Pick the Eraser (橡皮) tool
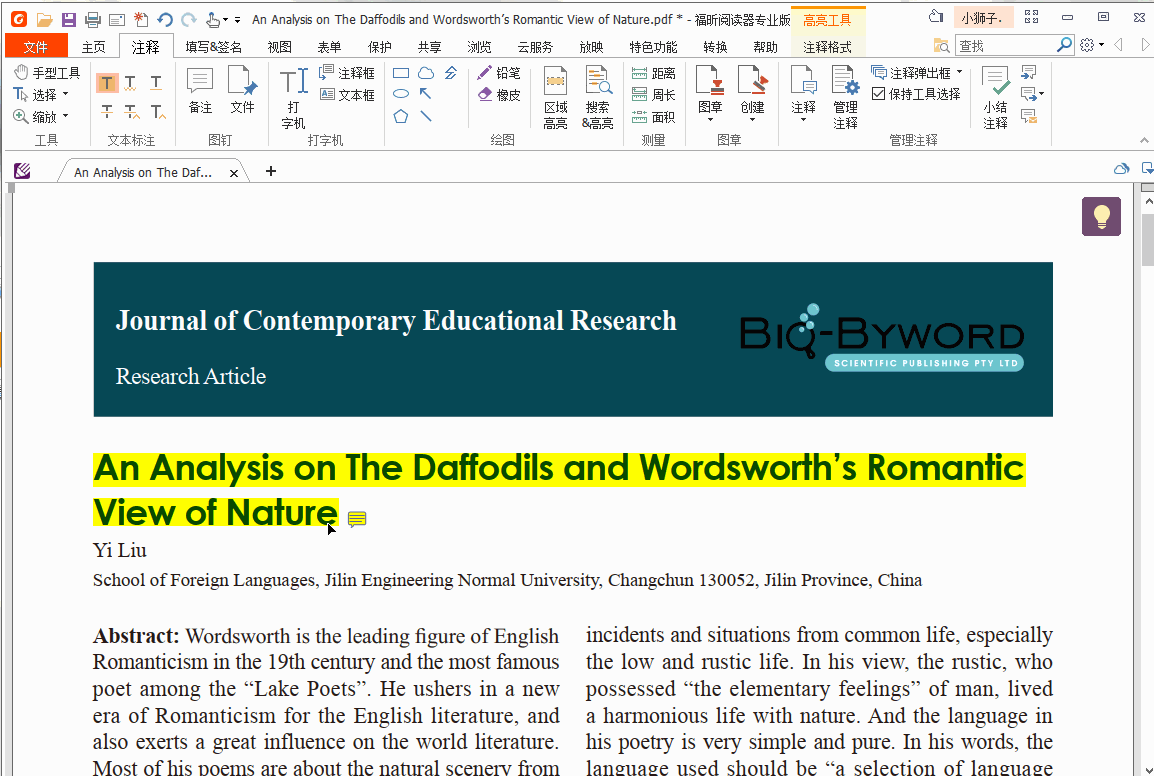This screenshot has height=776, width=1154. (498, 95)
